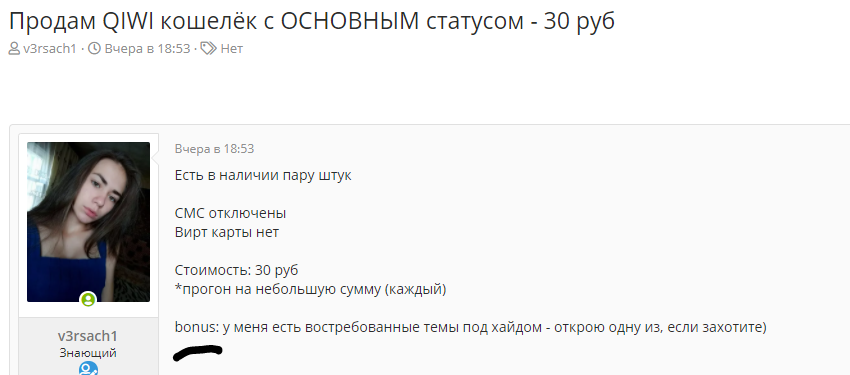Click the clock icon in thread header
The height and width of the screenshot is (375, 850).
(x=94, y=49)
